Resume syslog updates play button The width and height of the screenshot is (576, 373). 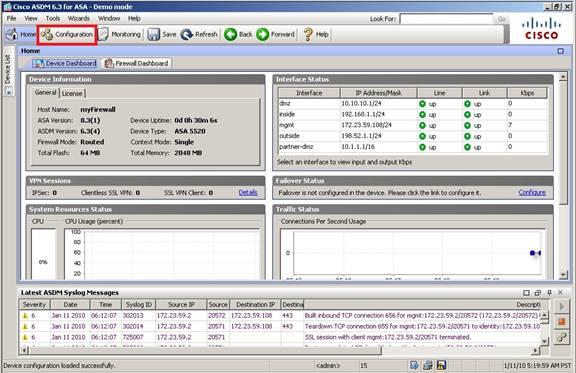pyautogui.click(x=562, y=306)
